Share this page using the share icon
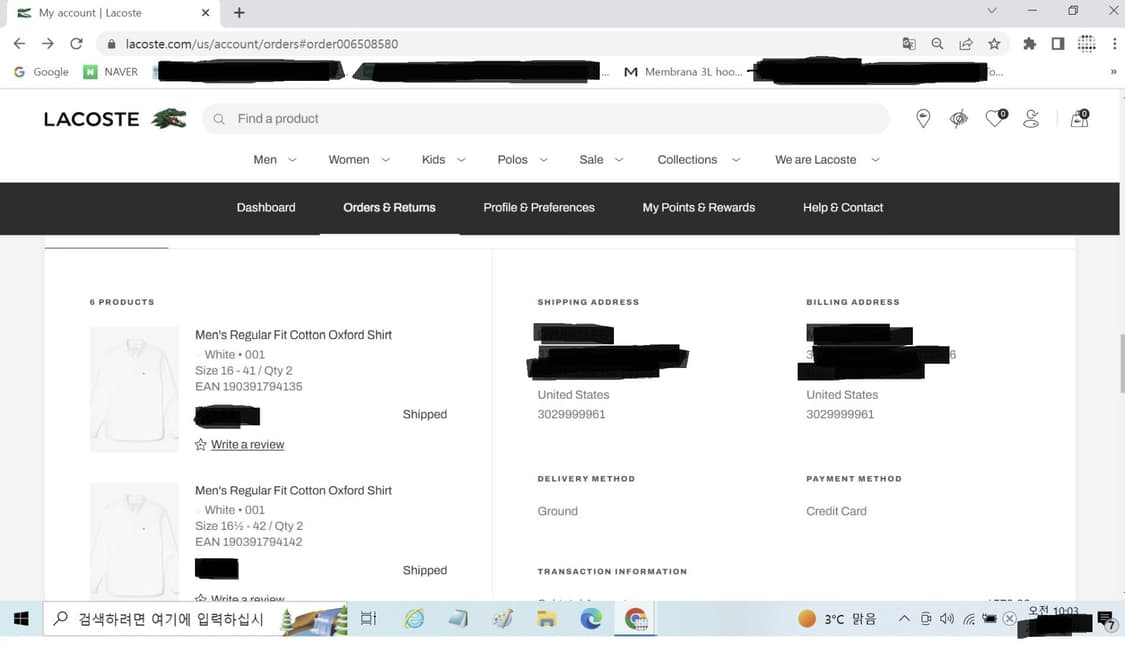This screenshot has width=1125, height=664. (x=966, y=44)
